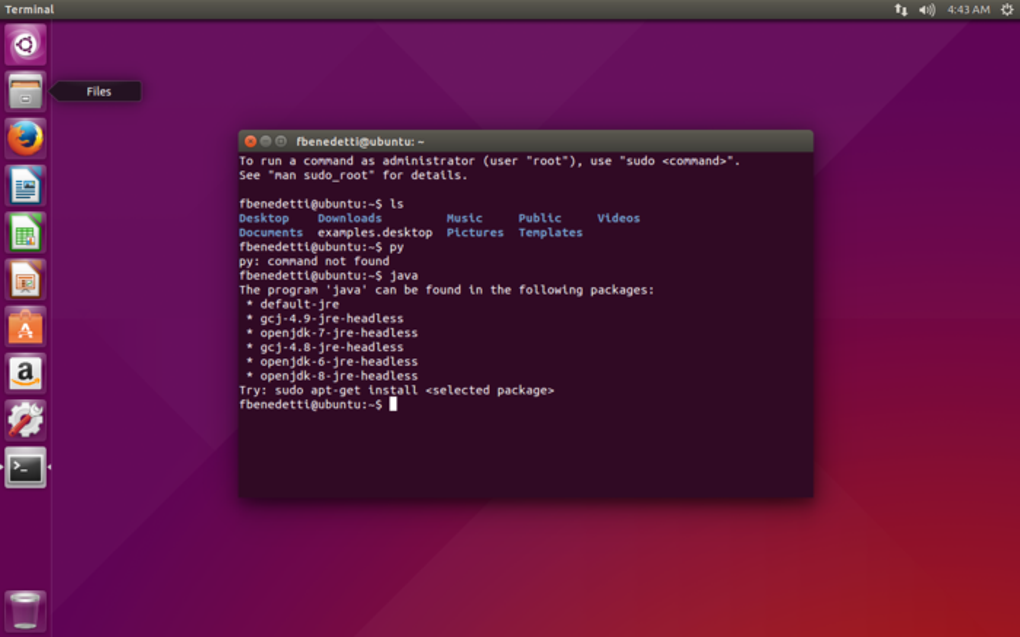Open the Ubuntu Dash search launcher
Screen dimensions: 1020x637
25,44
